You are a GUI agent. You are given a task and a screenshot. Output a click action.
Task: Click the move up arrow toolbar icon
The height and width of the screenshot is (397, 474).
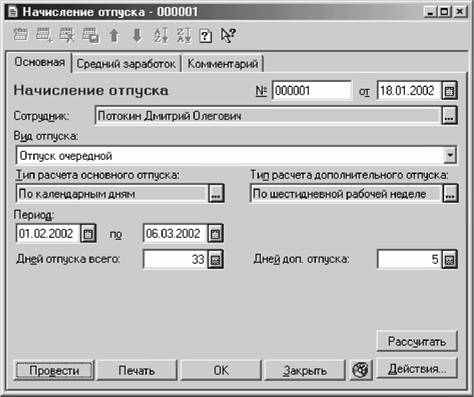[114, 35]
